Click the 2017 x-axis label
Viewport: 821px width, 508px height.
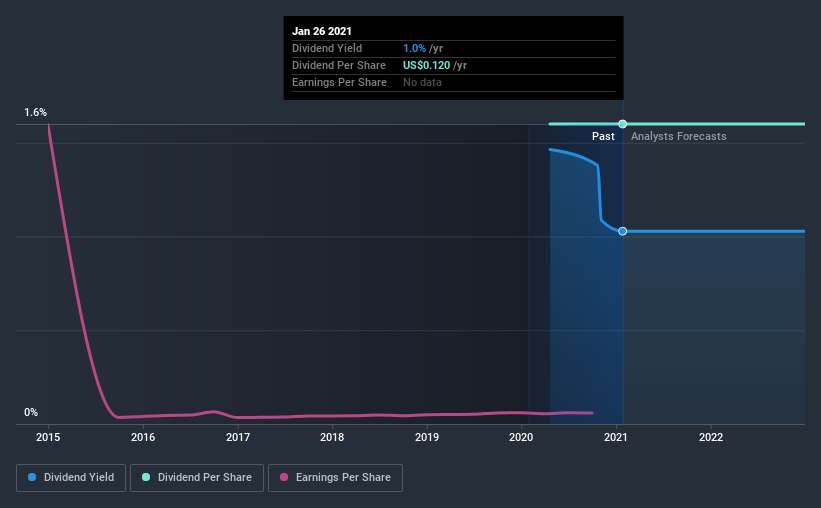[x=238, y=437]
